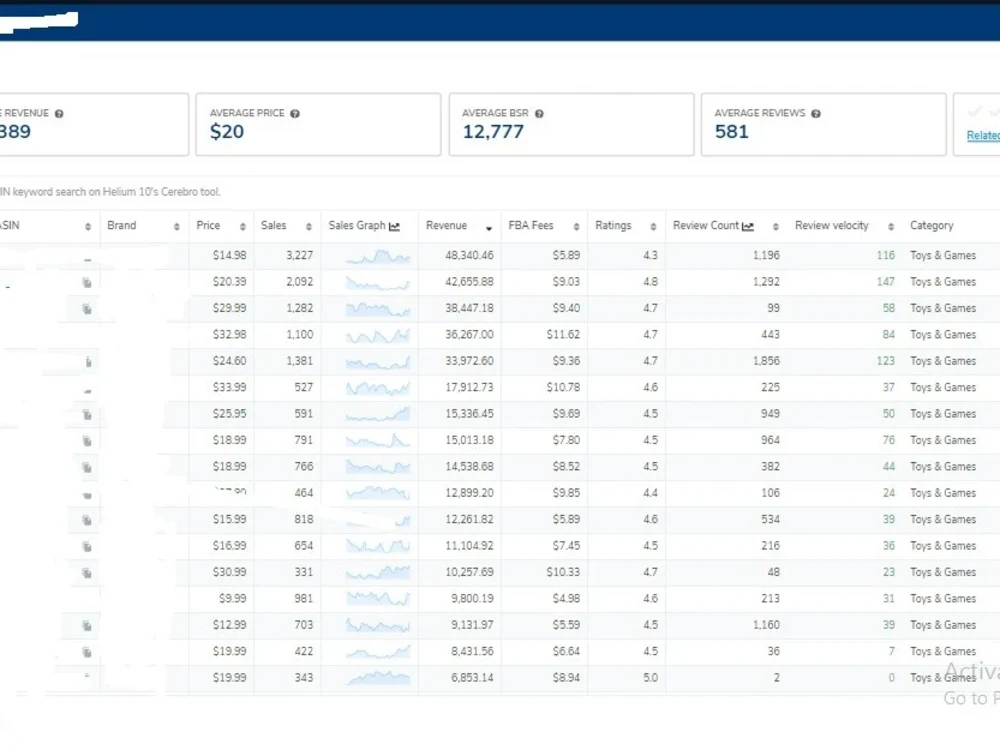Image resolution: width=1000 pixels, height=750 pixels.
Task: Click the 4.3 rating cell
Action: (651, 255)
